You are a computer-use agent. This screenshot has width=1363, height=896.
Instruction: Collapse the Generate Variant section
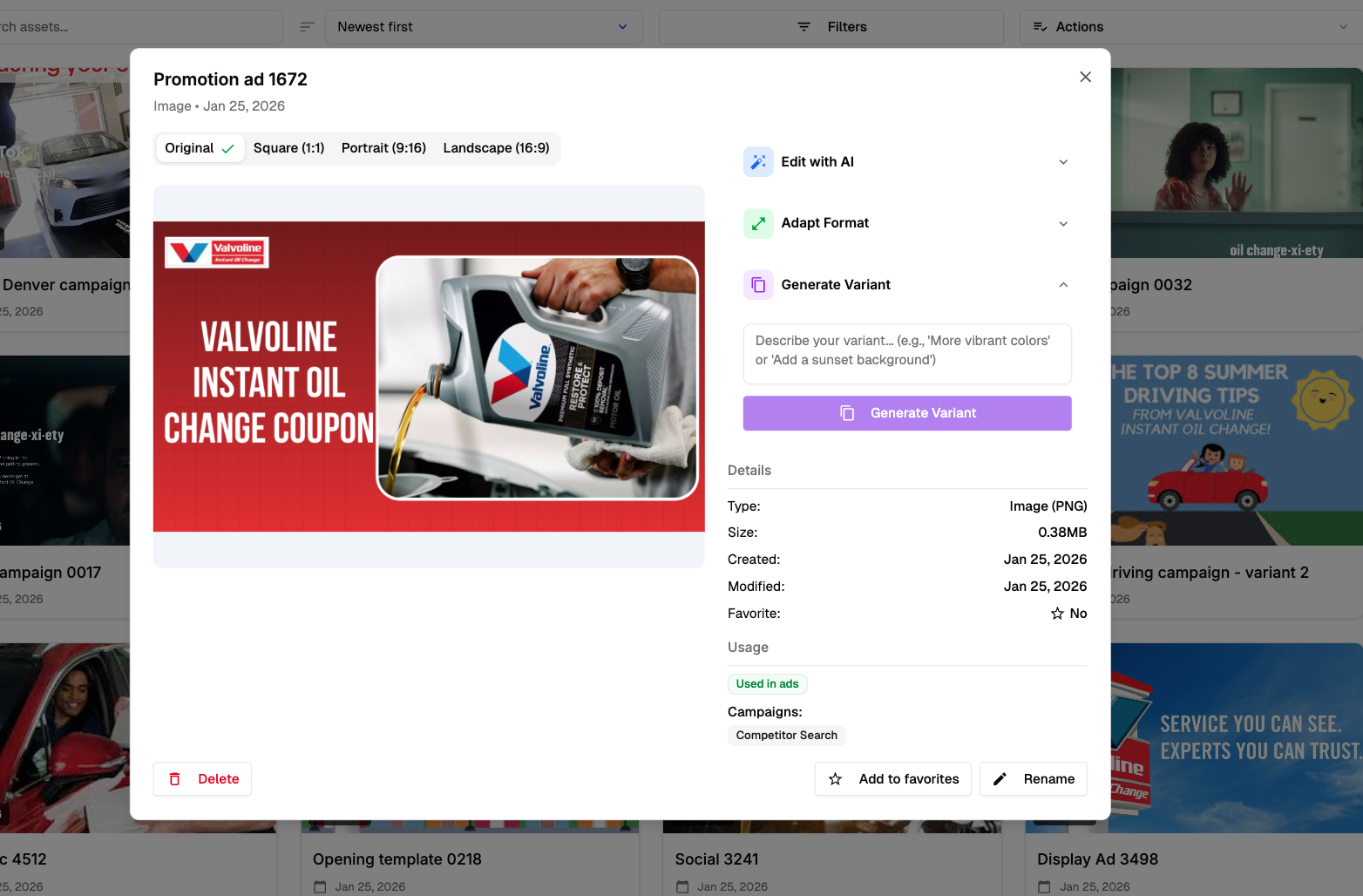click(x=1063, y=284)
